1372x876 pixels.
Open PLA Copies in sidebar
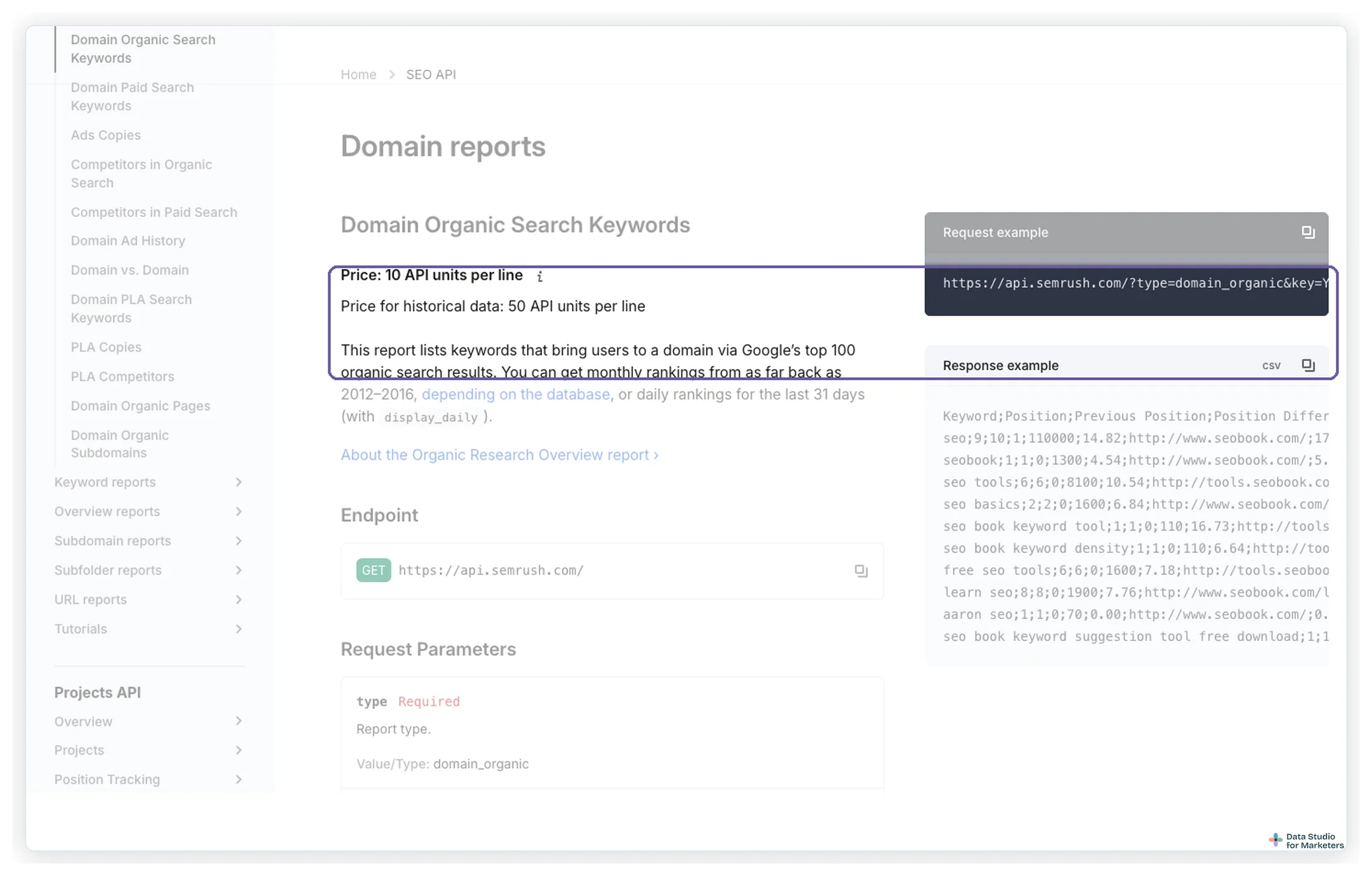pos(106,347)
